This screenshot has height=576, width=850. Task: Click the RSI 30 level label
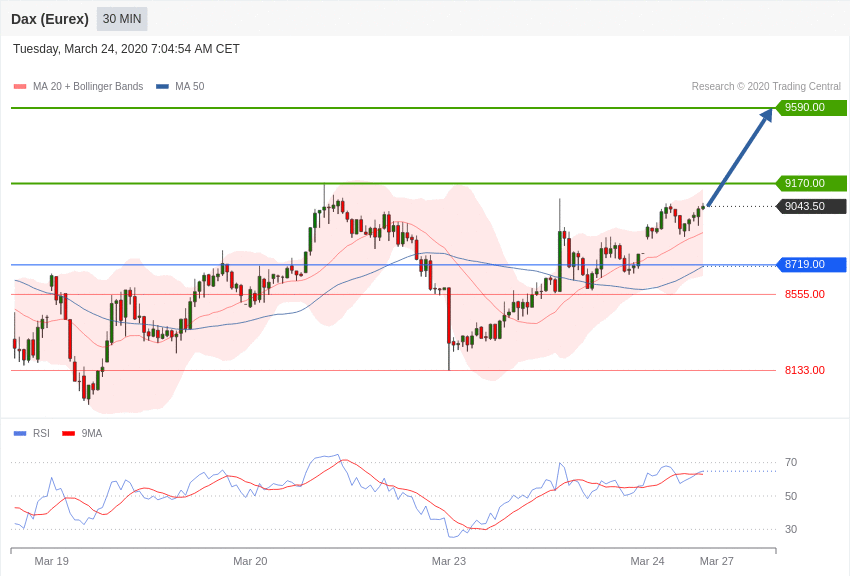(791, 529)
